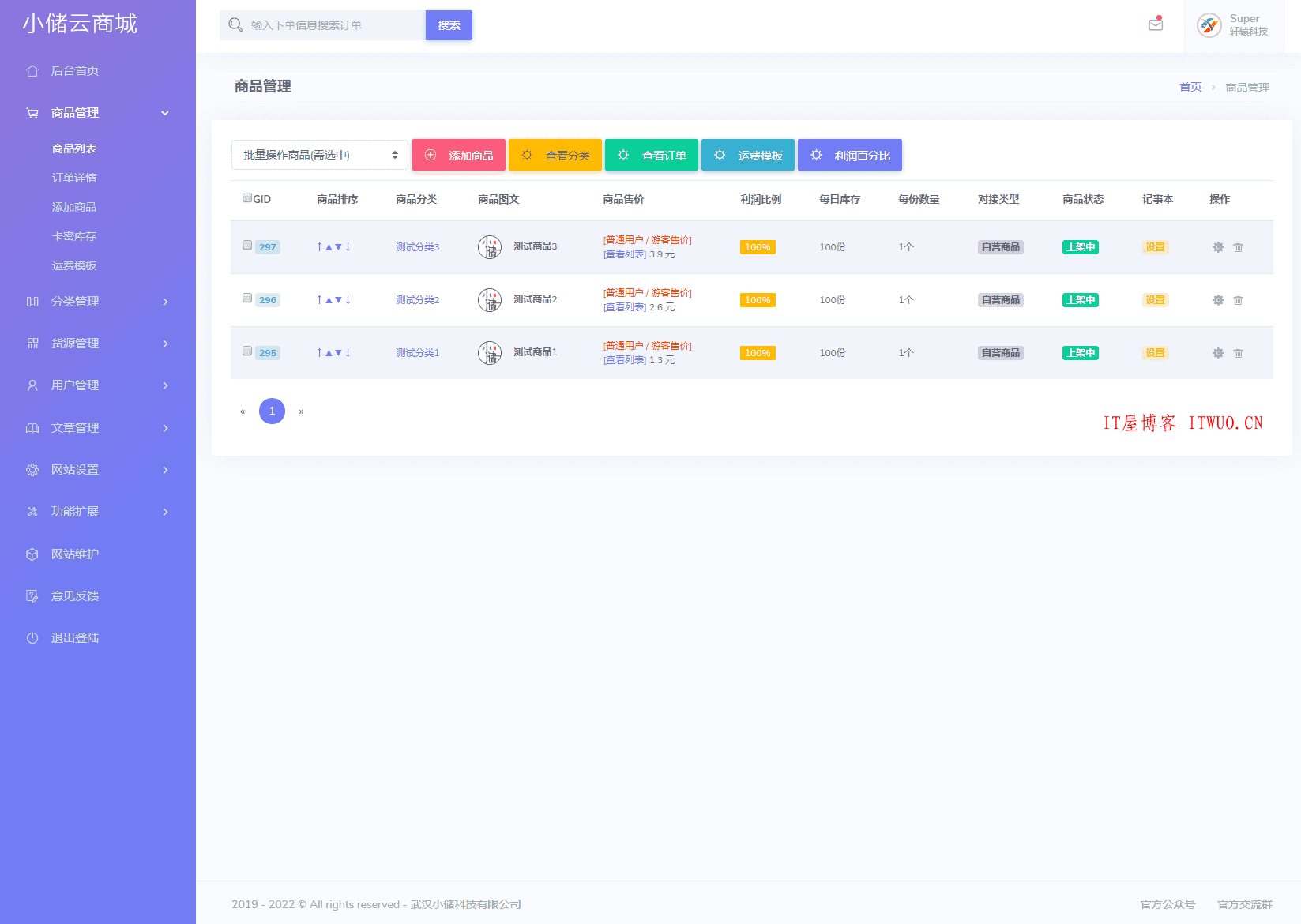Click the next page » arrow
Viewport: 1301px width, 924px height.
[301, 411]
